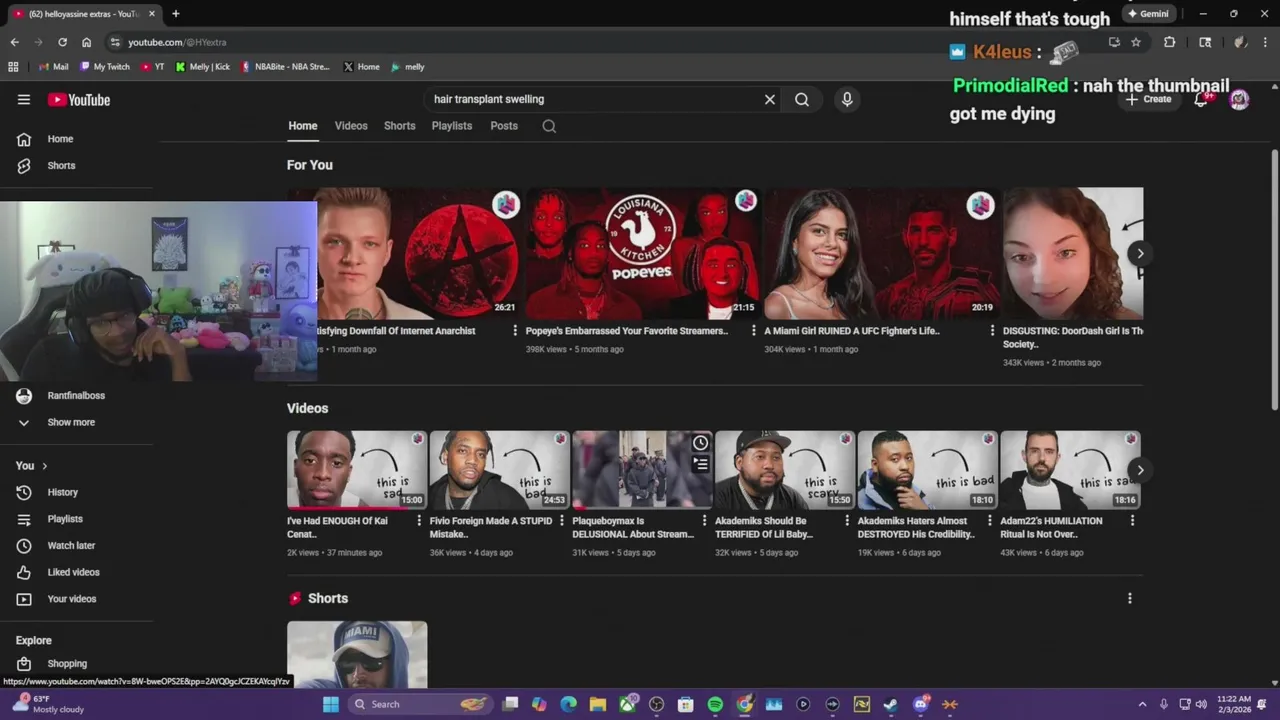Advance the For You carousel right arrow
This screenshot has height=720, width=1280.
click(1140, 253)
